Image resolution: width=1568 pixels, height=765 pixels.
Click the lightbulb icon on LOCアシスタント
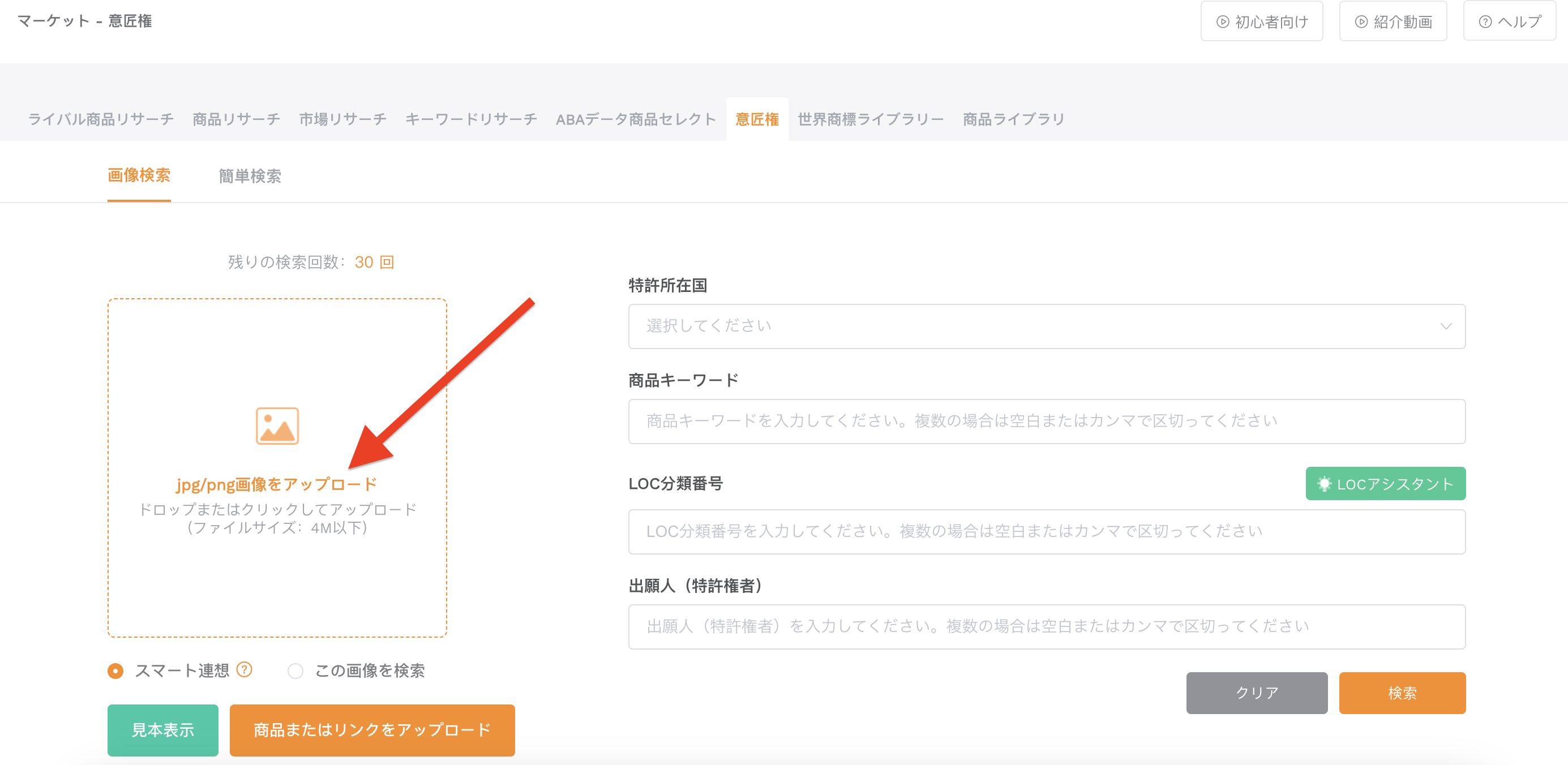tap(1323, 484)
